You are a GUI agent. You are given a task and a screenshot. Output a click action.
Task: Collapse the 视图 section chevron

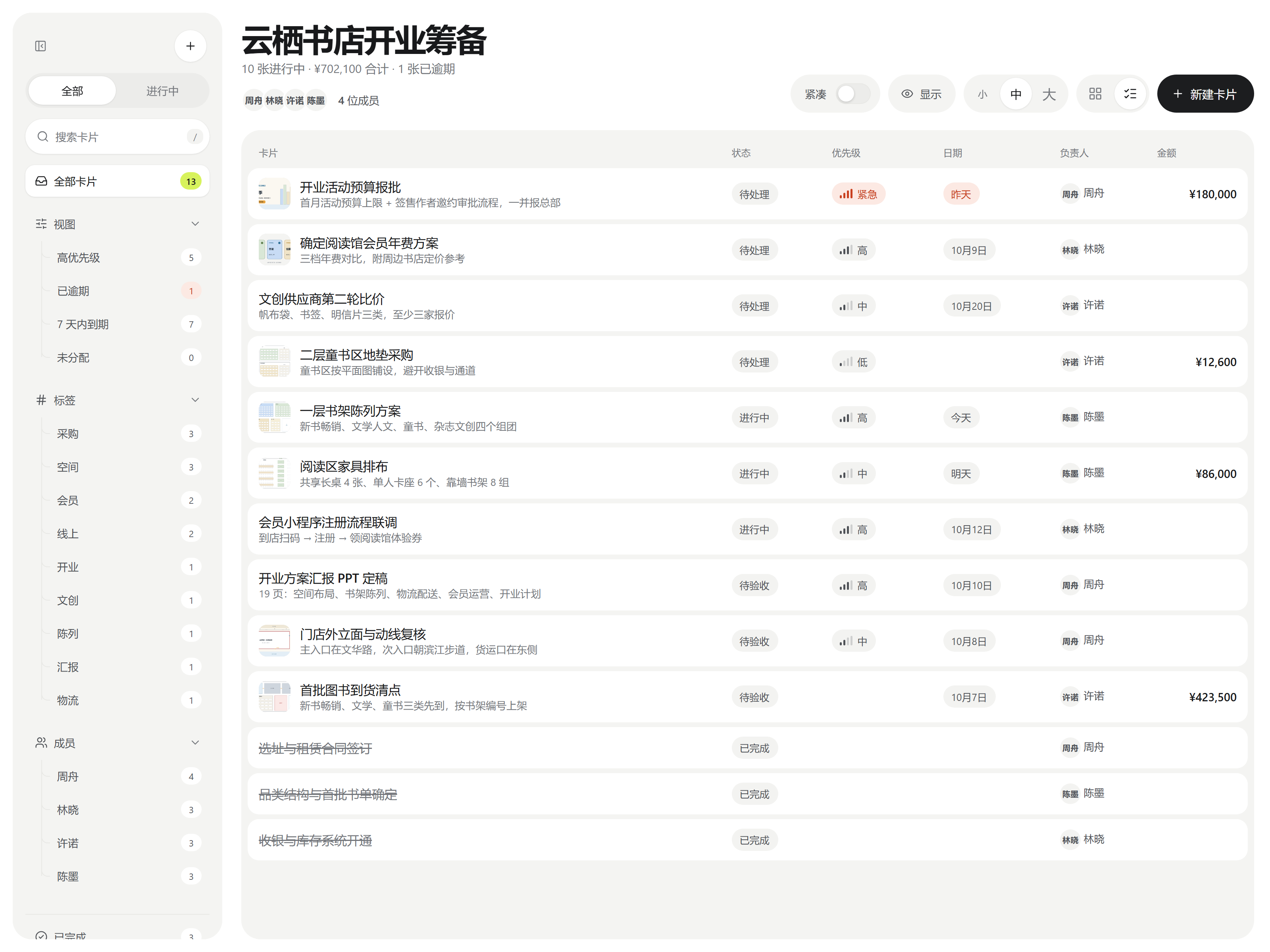coord(195,224)
